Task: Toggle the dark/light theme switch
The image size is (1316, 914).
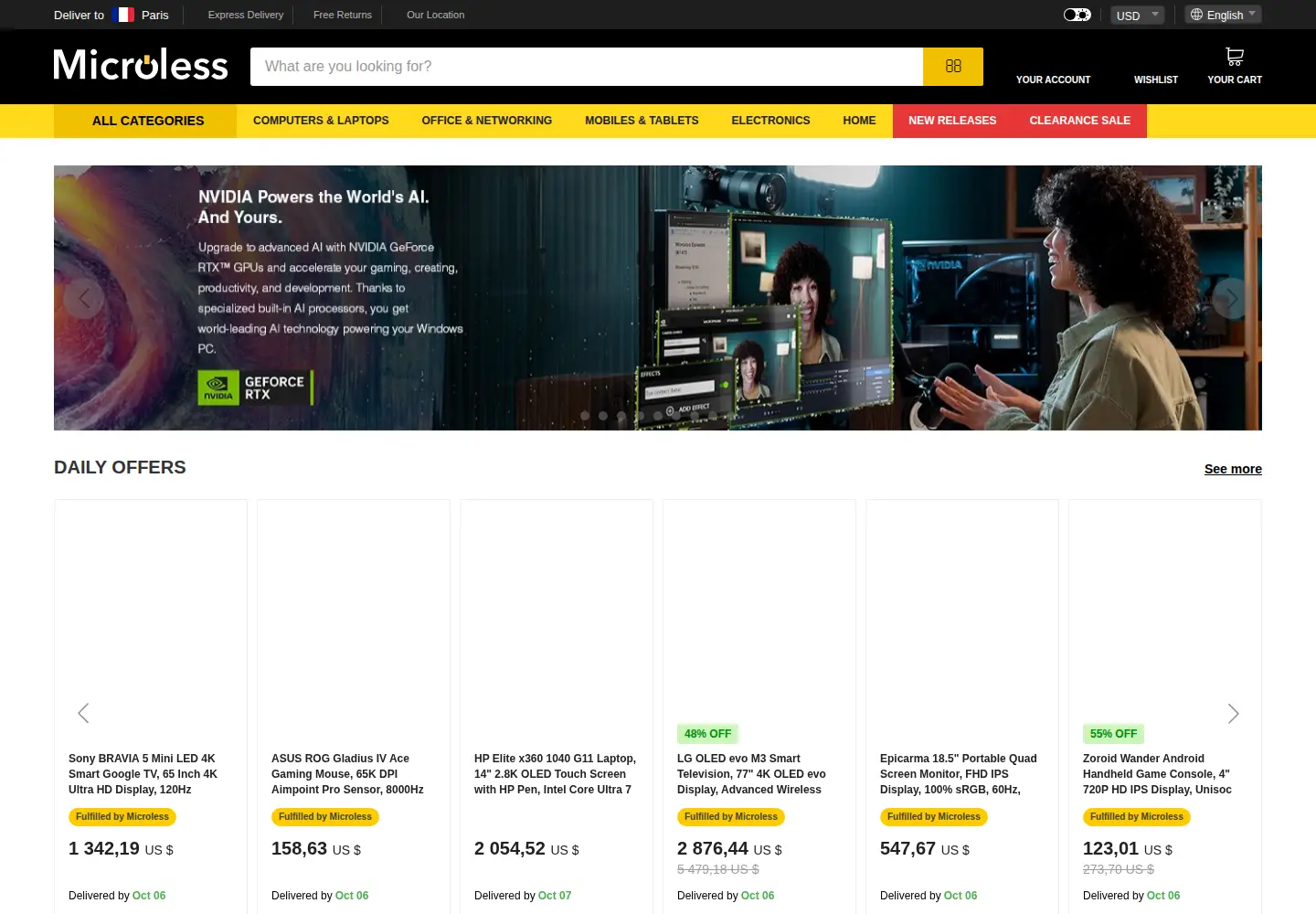Action: coord(1077,15)
